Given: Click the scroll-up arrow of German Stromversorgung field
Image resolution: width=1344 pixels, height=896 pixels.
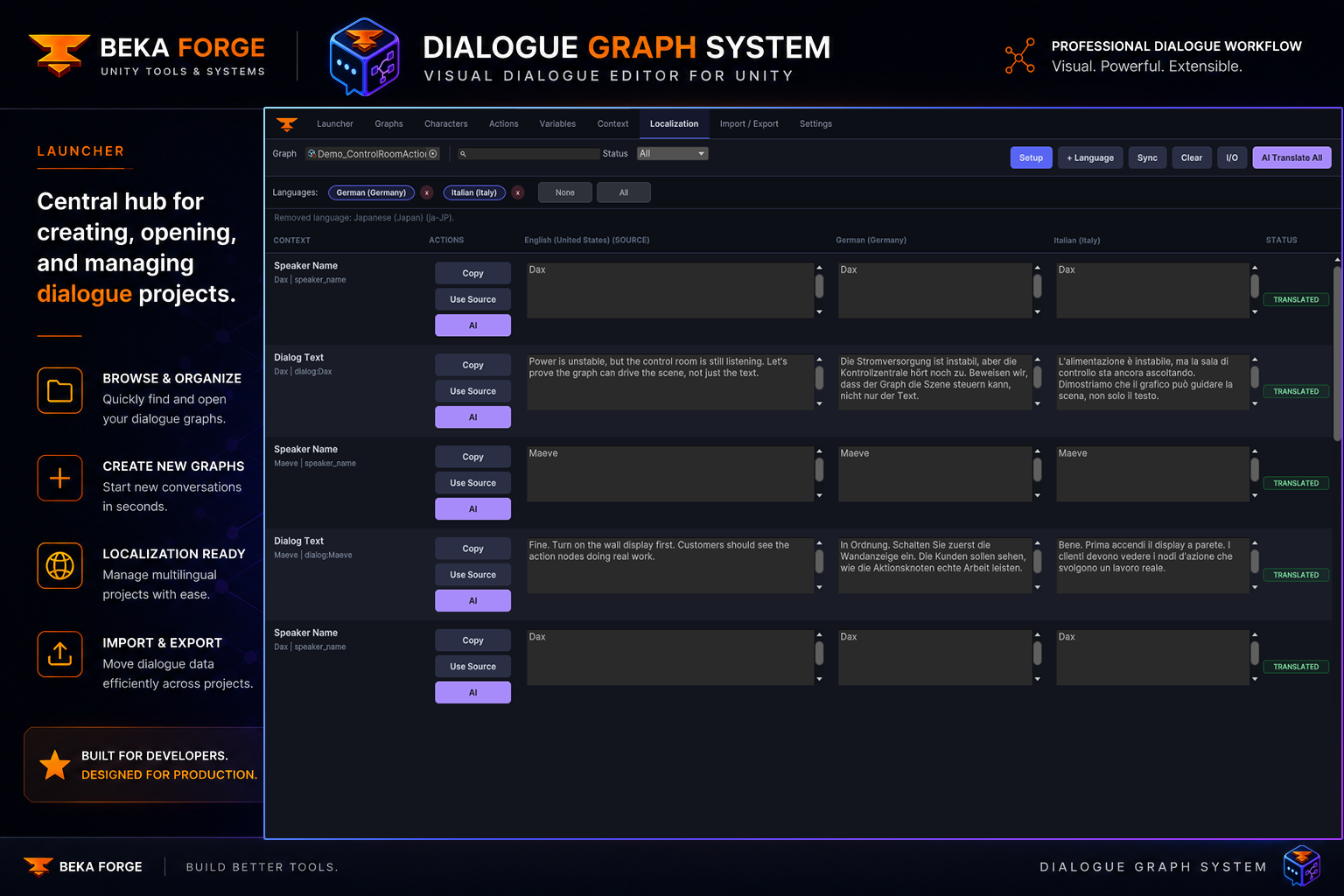Looking at the screenshot, I should point(1037,360).
